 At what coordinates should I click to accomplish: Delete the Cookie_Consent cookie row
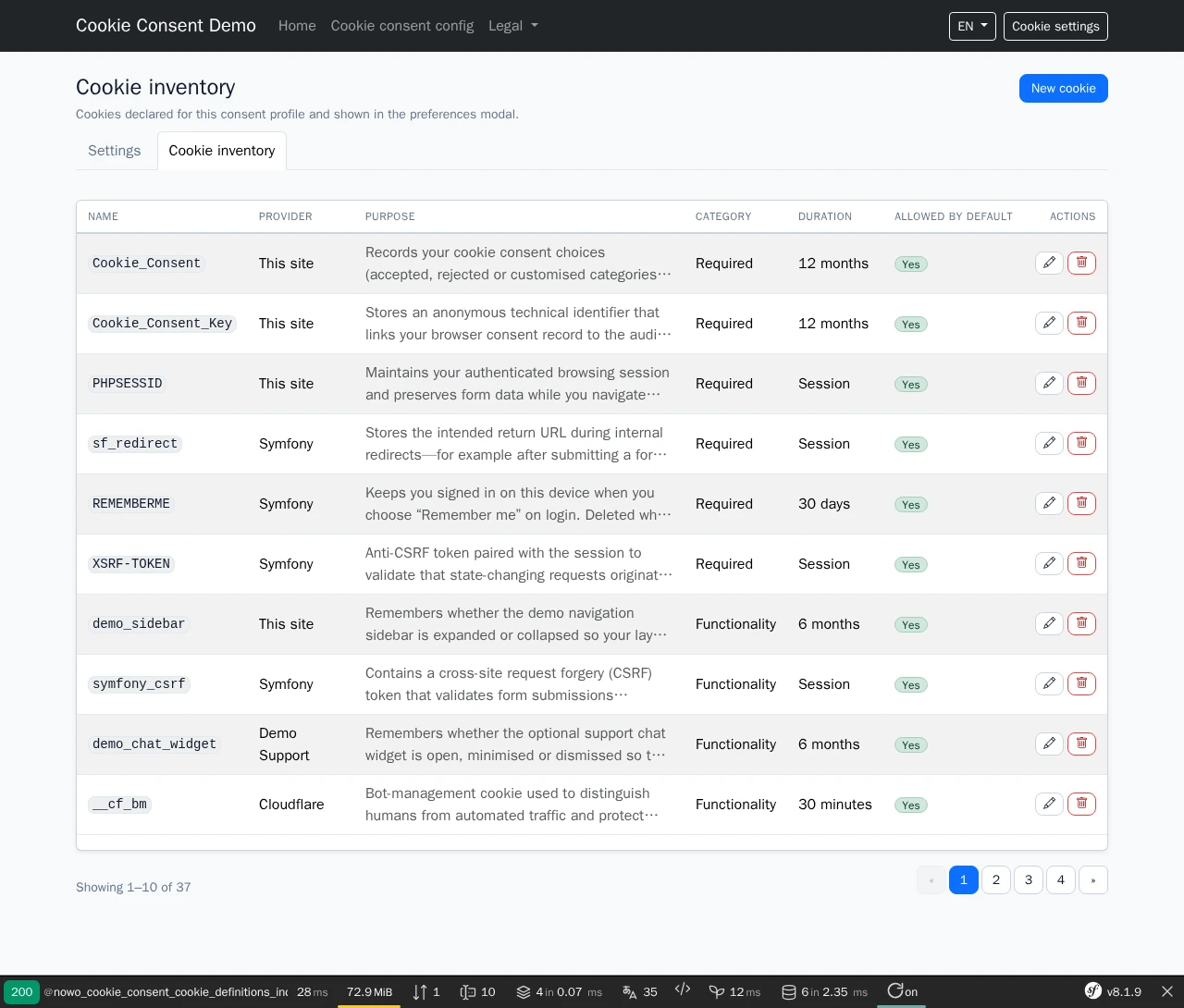(1081, 263)
